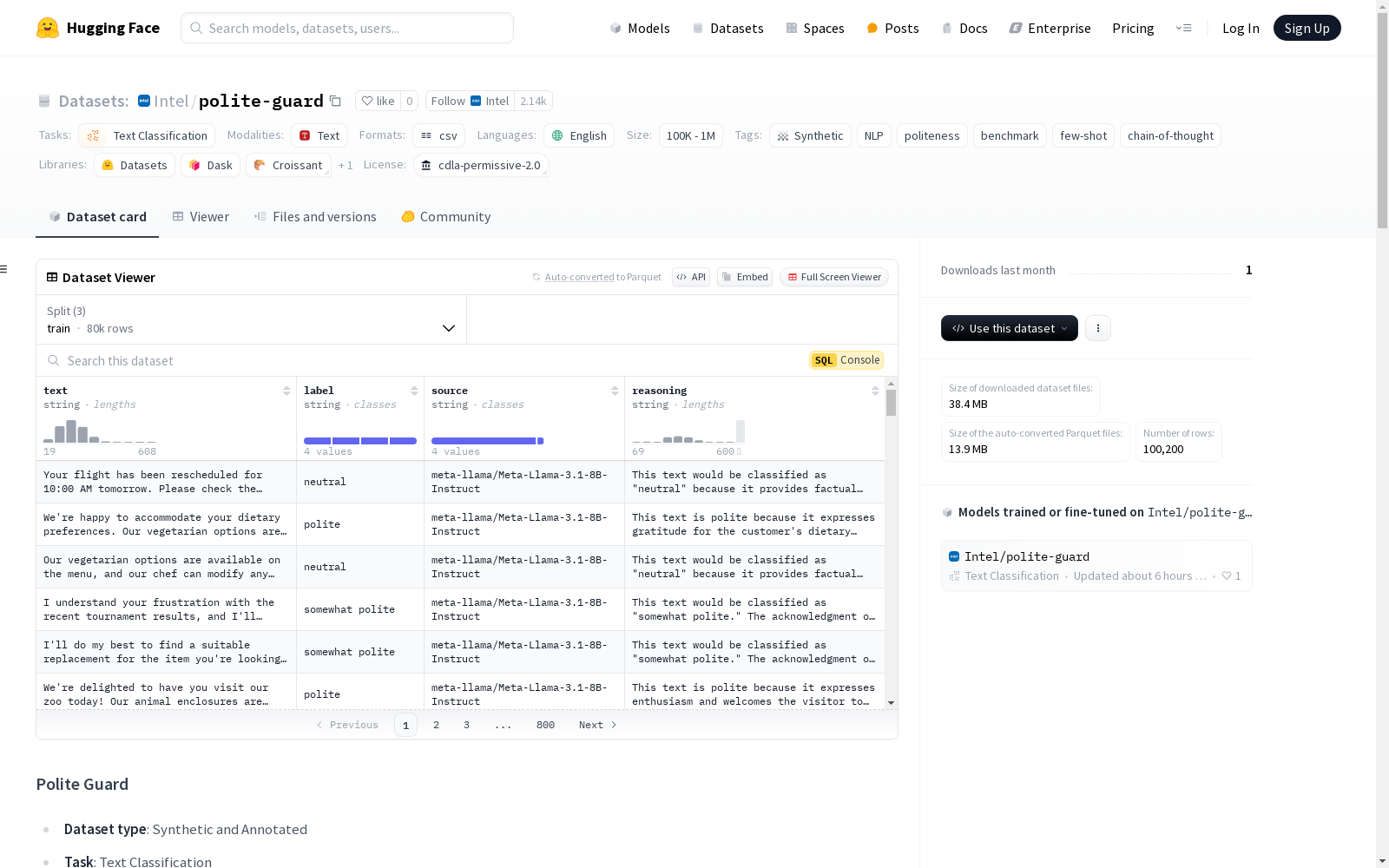The image size is (1389, 868).
Task: Sort the source column
Action: 615,391
